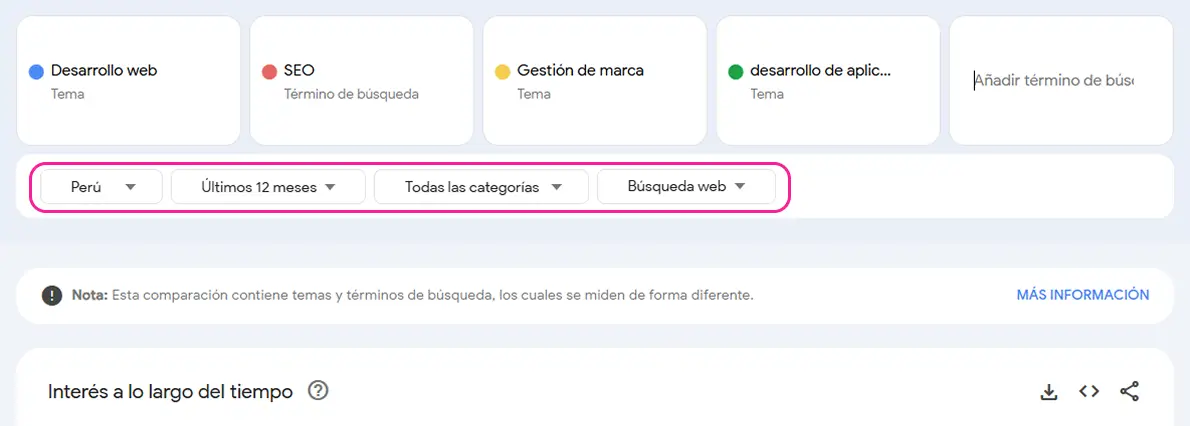1190x426 pixels.
Task: Open the Perú country dropdown
Action: 102,187
